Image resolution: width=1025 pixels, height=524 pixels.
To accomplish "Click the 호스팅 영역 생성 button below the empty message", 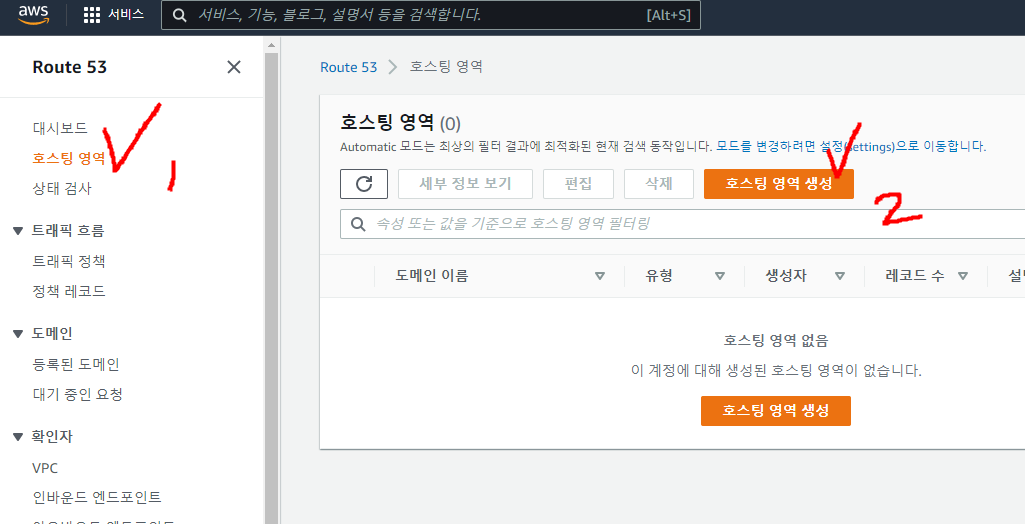I will [x=776, y=410].
